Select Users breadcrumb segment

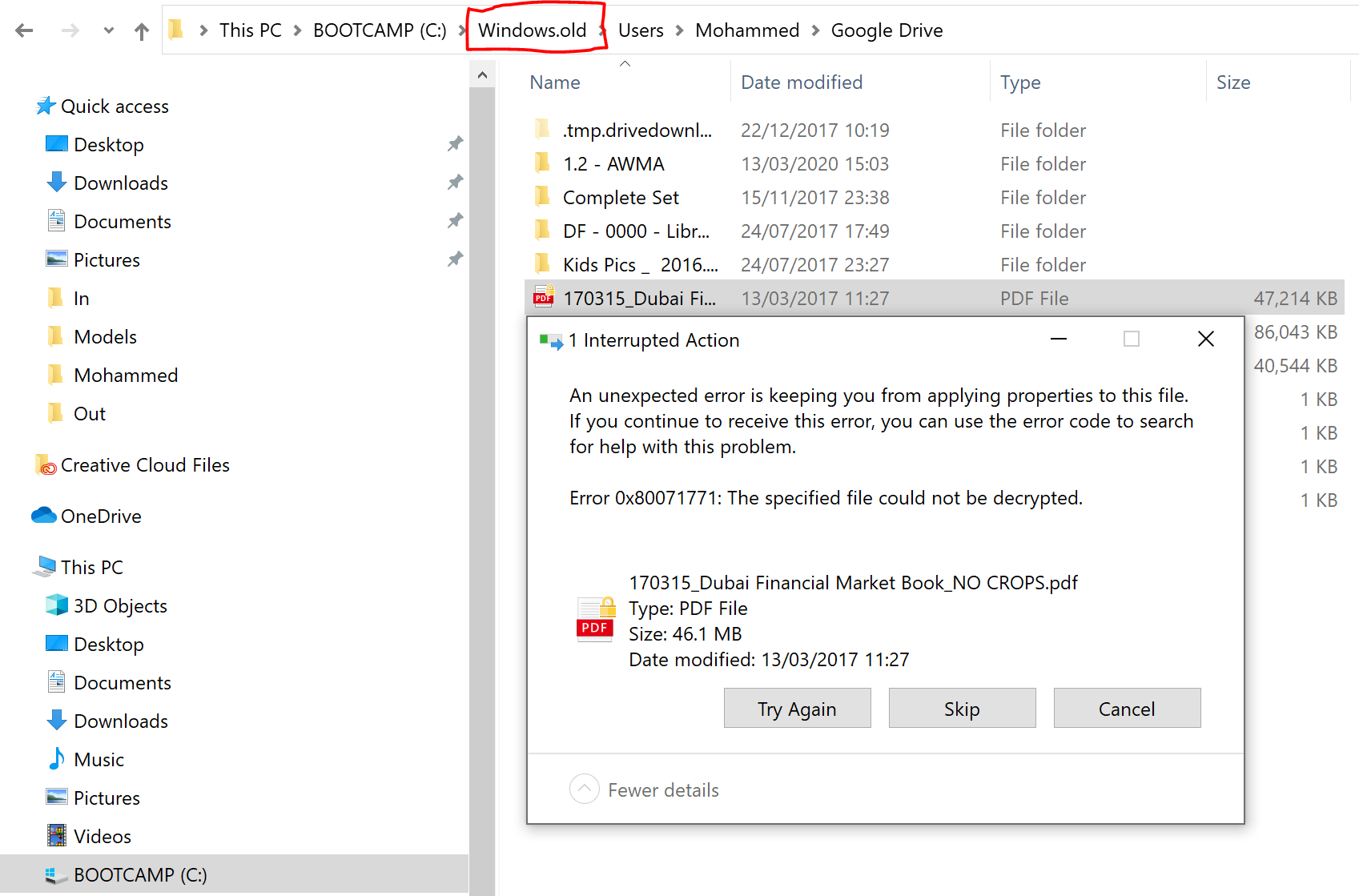pyautogui.click(x=641, y=30)
